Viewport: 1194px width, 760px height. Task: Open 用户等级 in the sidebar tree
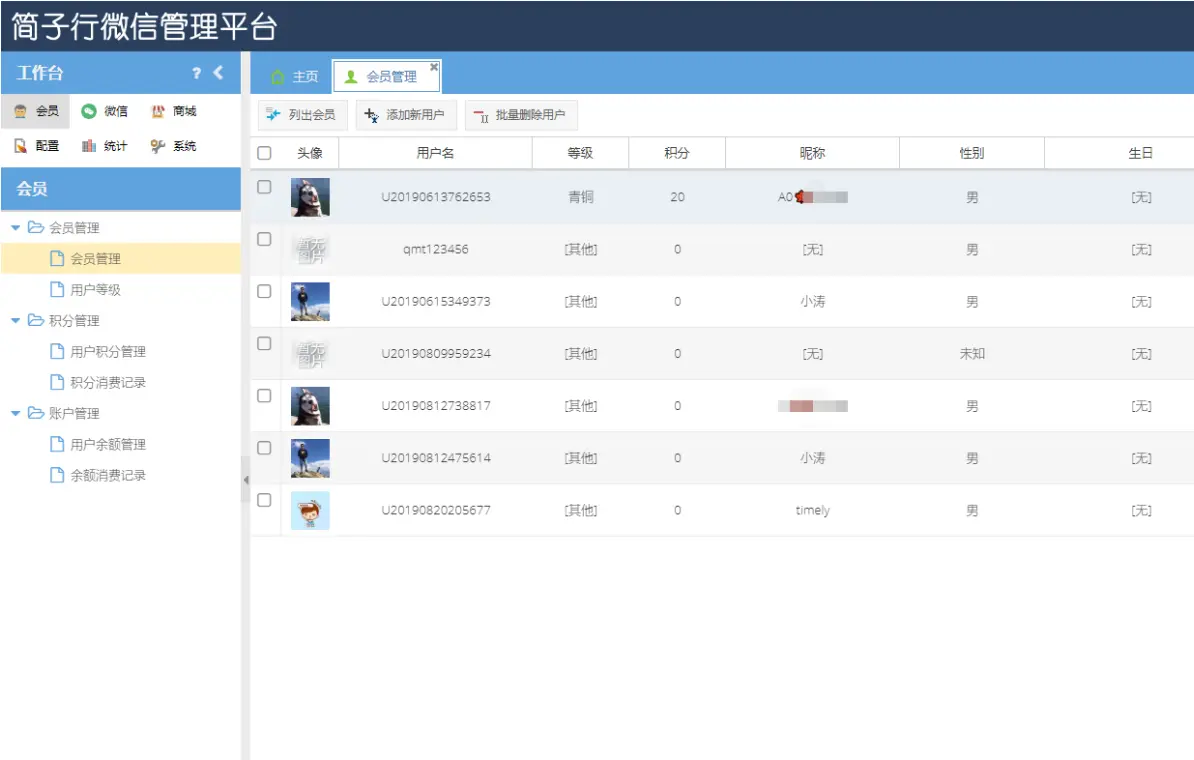pos(95,289)
